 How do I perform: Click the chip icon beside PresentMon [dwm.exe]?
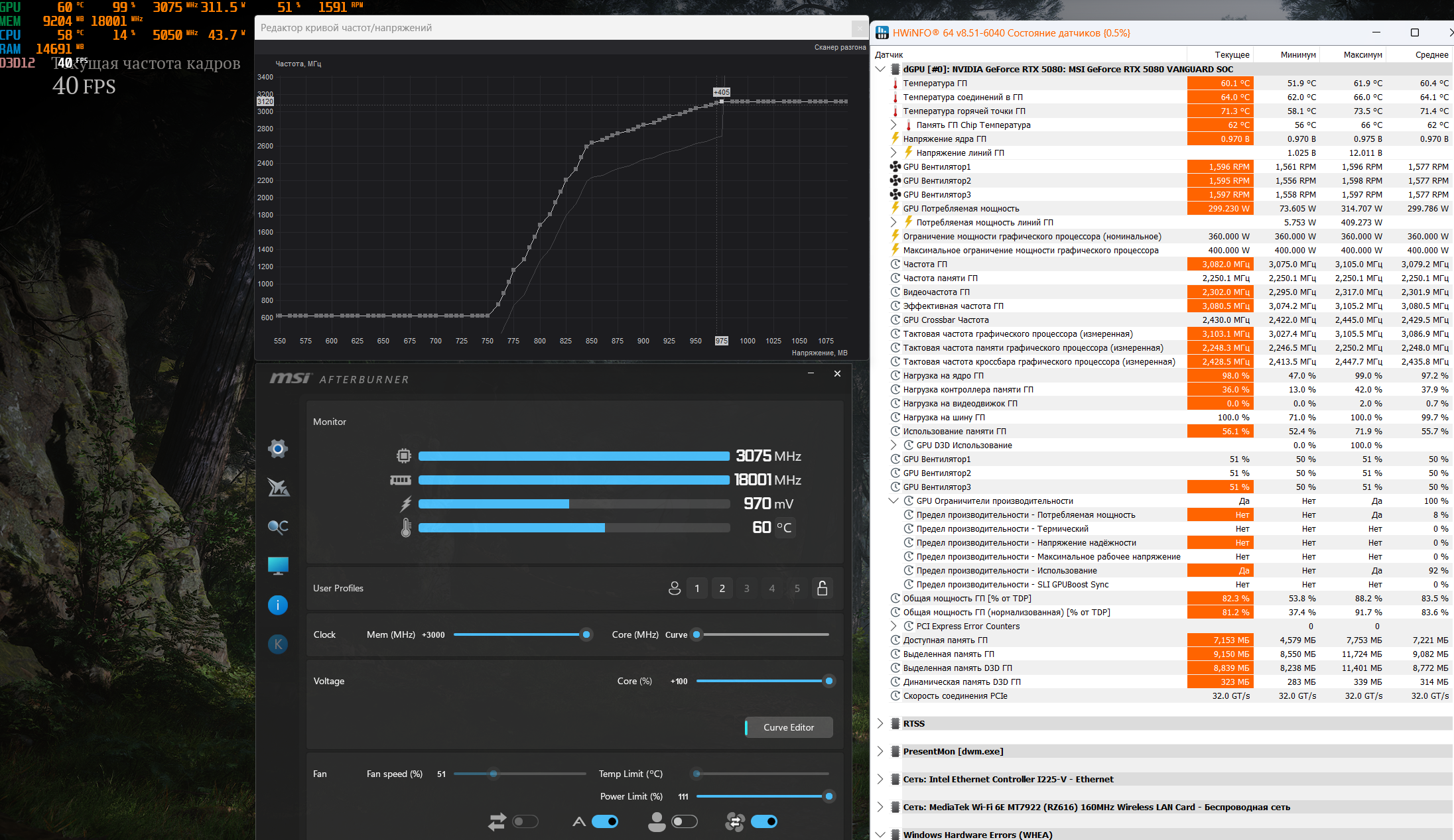(895, 751)
